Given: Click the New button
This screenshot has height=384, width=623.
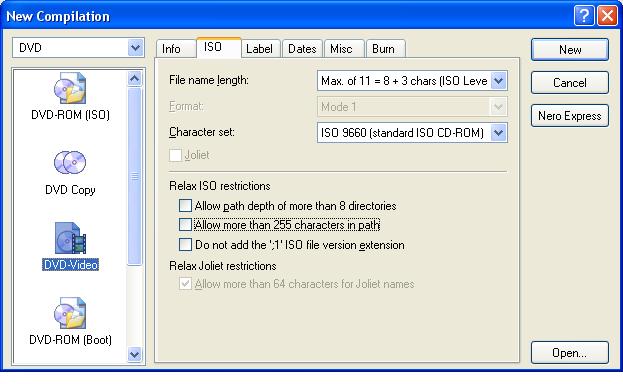Looking at the screenshot, I should (570, 50).
